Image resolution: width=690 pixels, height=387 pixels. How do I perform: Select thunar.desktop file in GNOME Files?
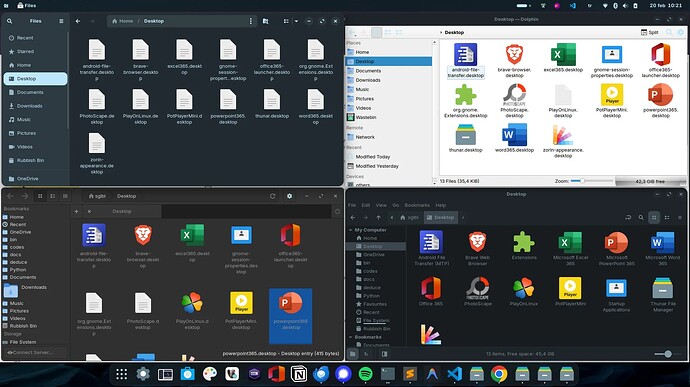coord(272,104)
